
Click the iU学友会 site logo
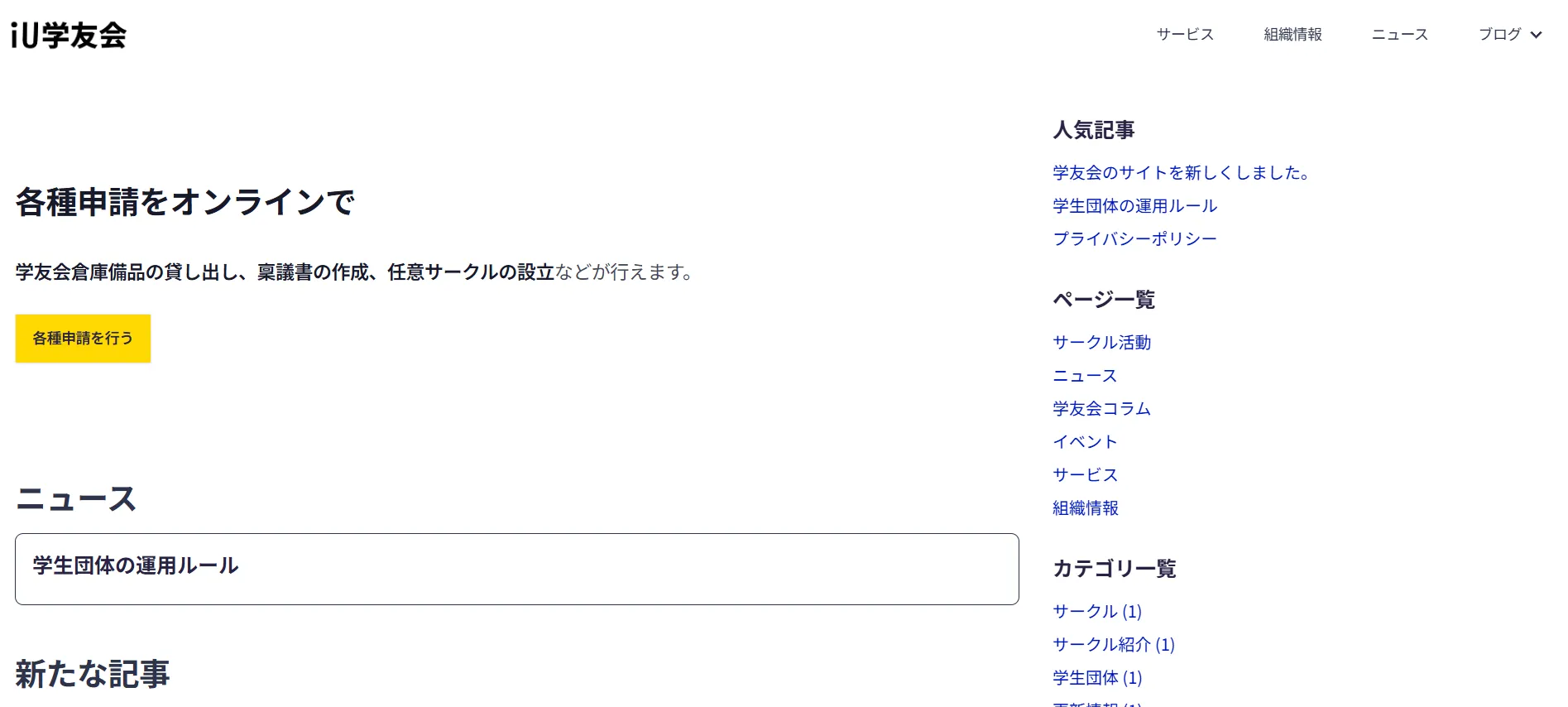pos(69,36)
